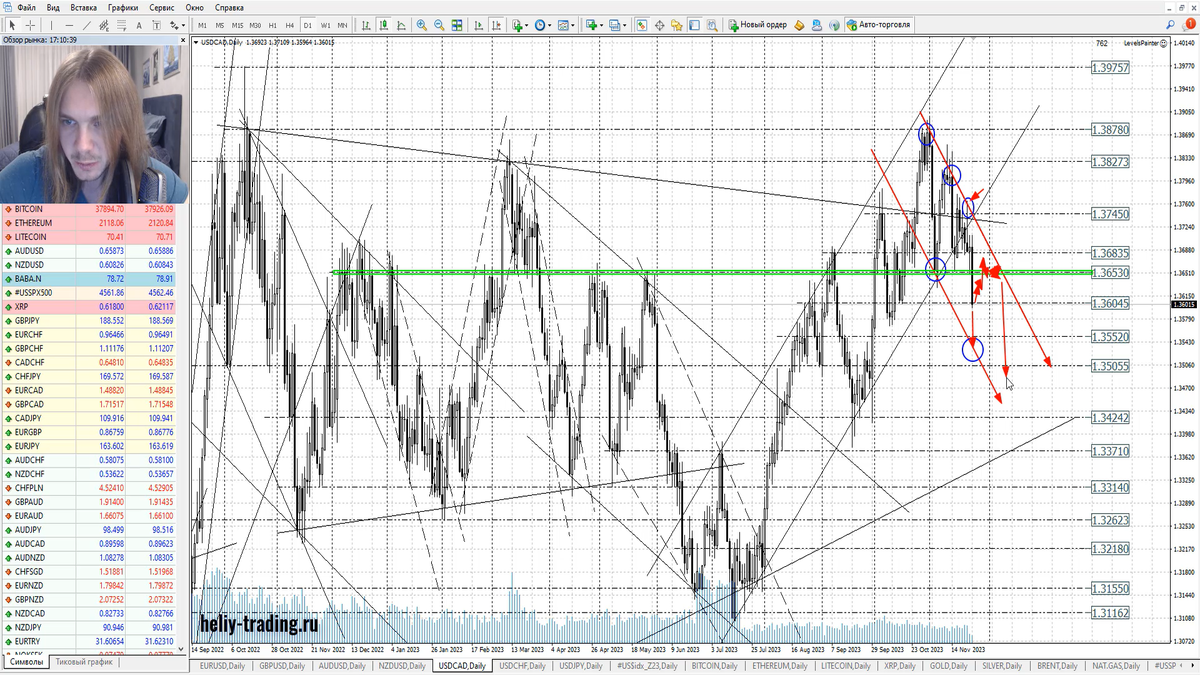Toggle the Data Window icon

click(659, 24)
